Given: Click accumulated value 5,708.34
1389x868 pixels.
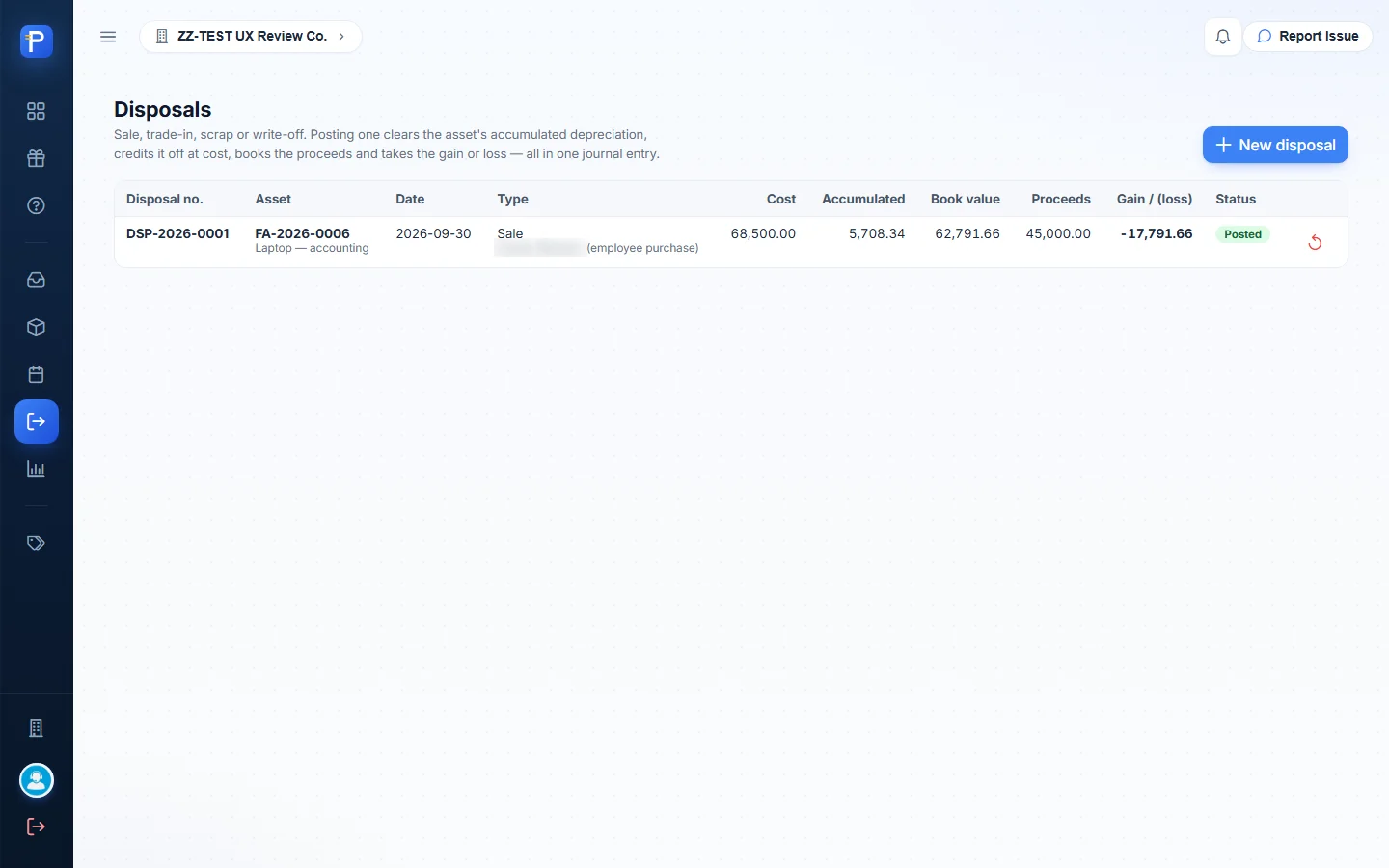Looking at the screenshot, I should [x=877, y=233].
